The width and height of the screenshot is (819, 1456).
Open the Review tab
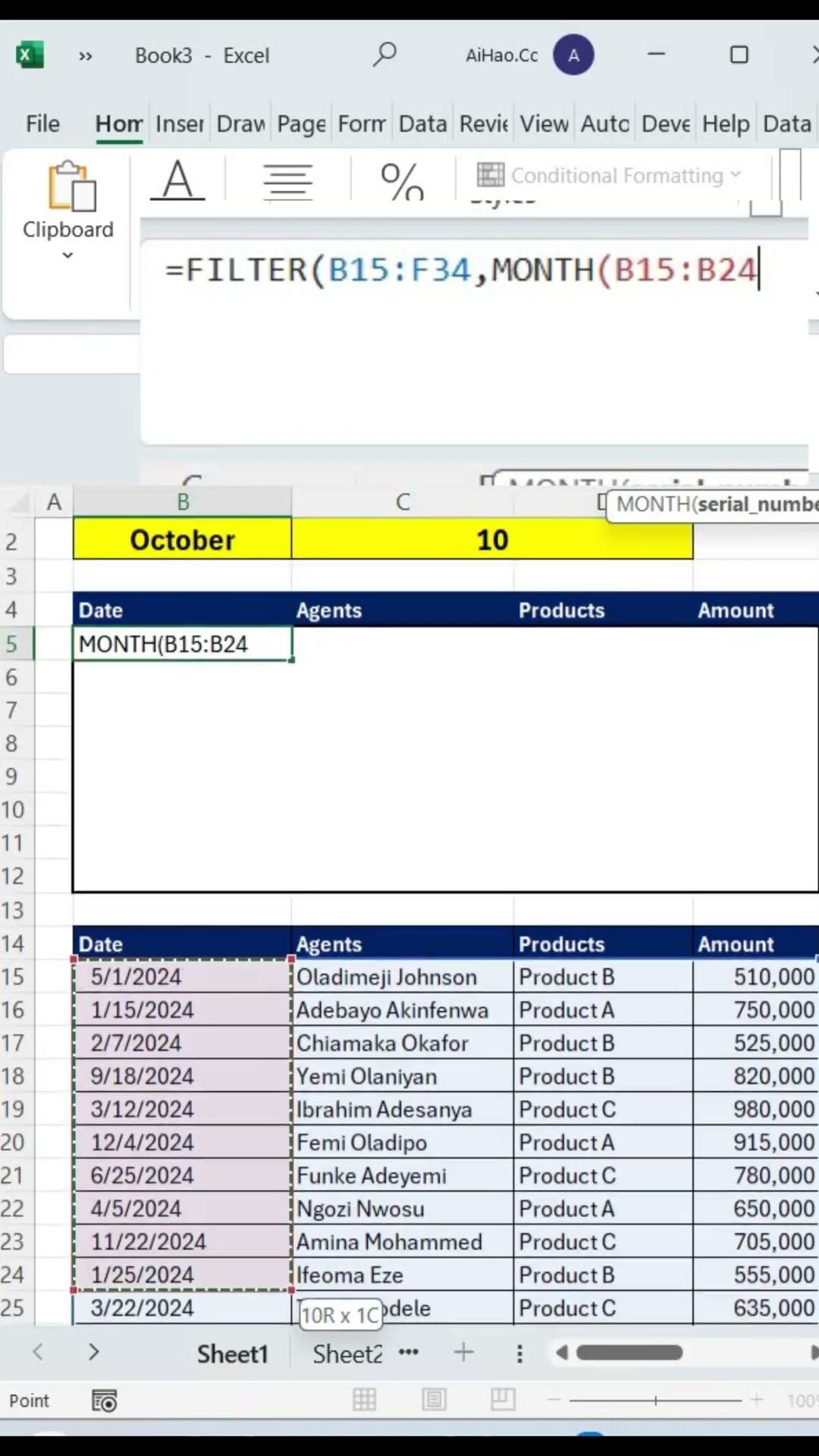(x=484, y=124)
